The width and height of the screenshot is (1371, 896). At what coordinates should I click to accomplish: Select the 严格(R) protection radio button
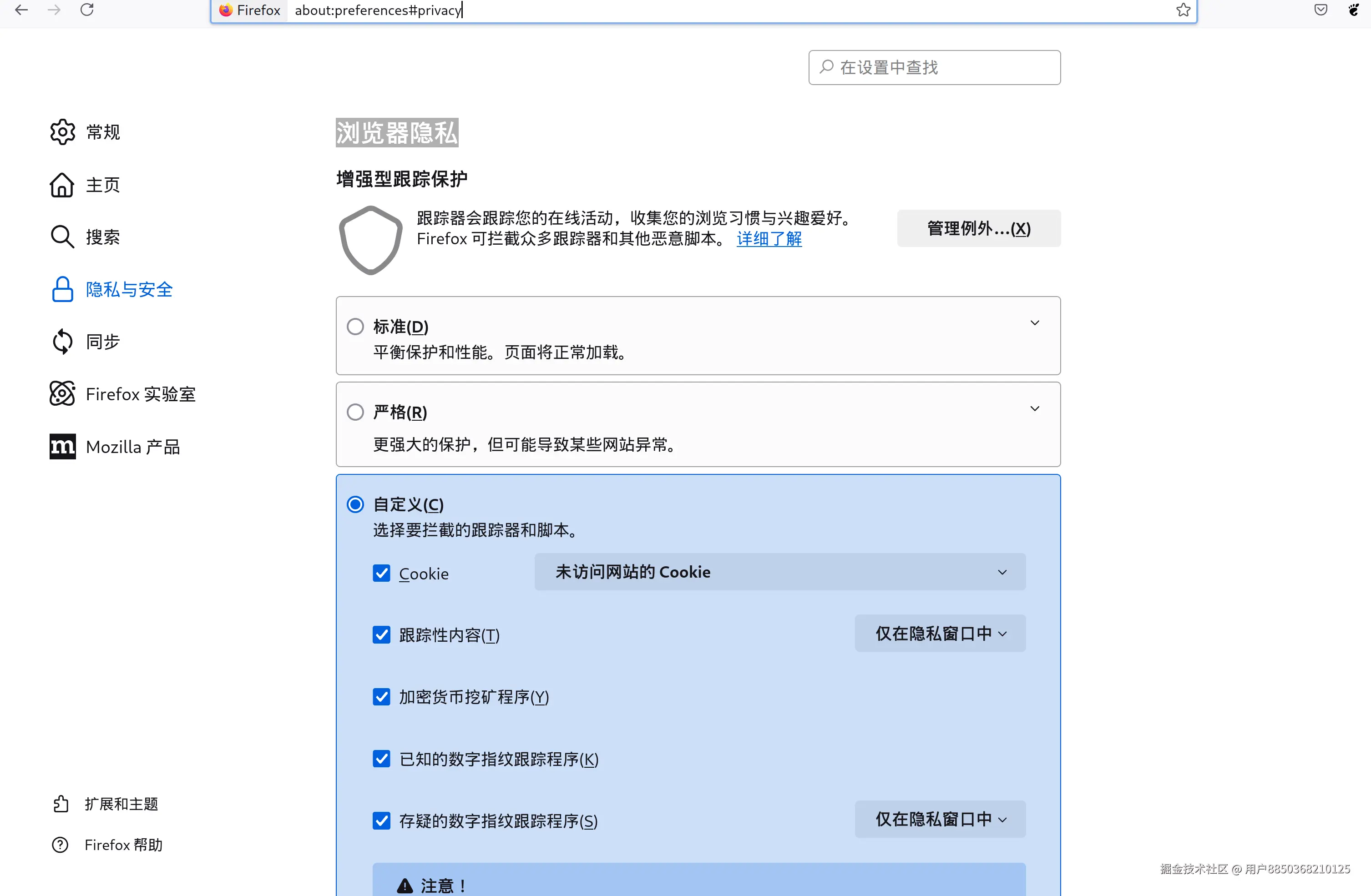(355, 412)
